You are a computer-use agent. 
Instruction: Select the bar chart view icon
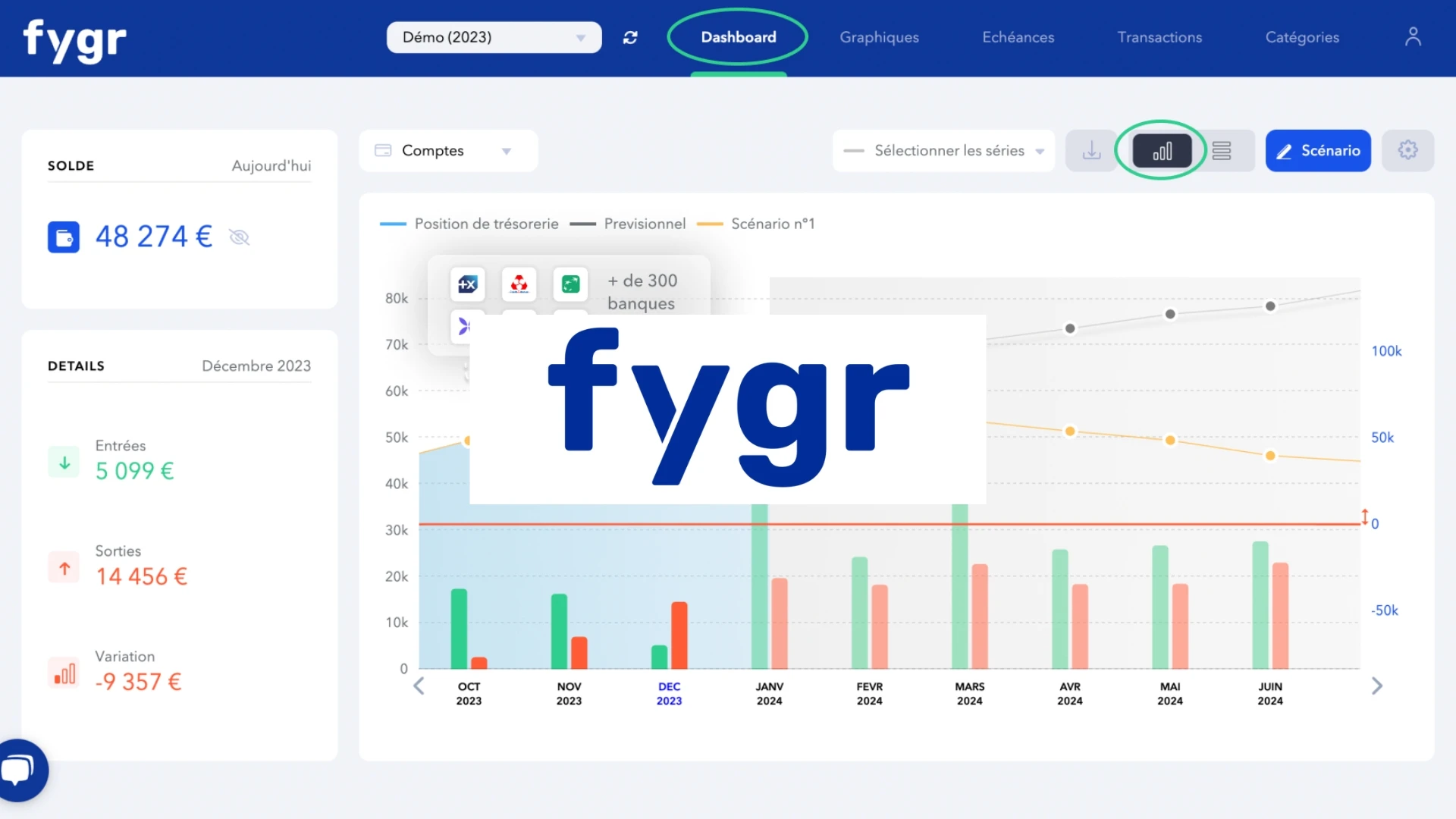pyautogui.click(x=1162, y=150)
